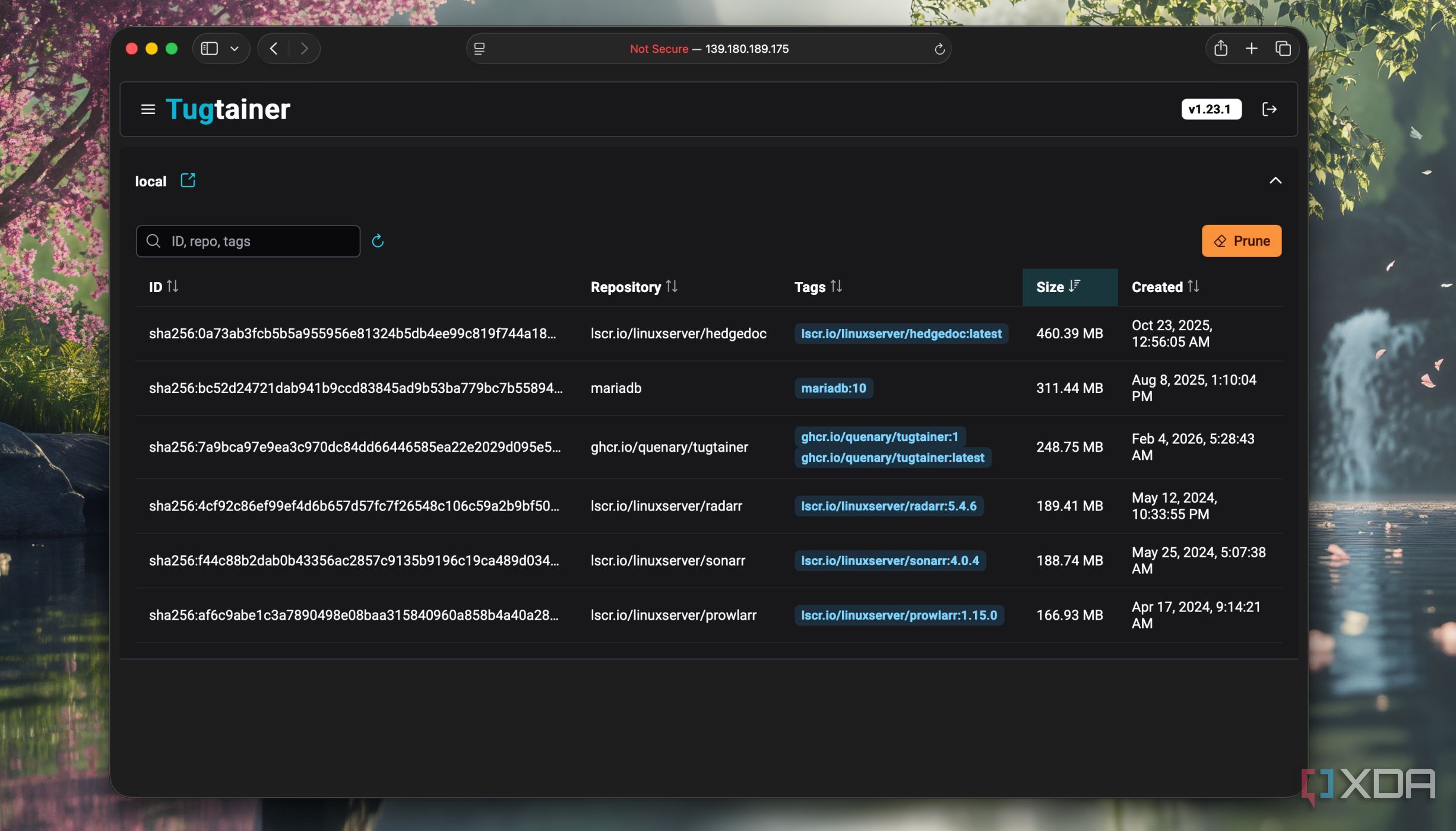
Task: Click size value 166.93 MB
Action: pyautogui.click(x=1069, y=616)
